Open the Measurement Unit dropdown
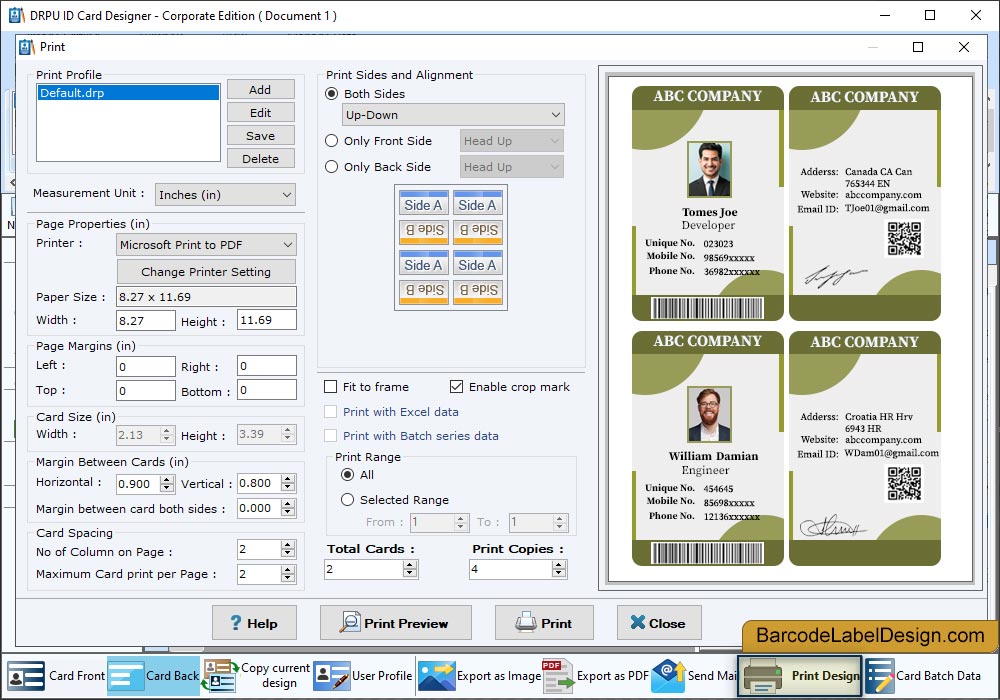Screen dimensions: 1000x700 coord(225,194)
